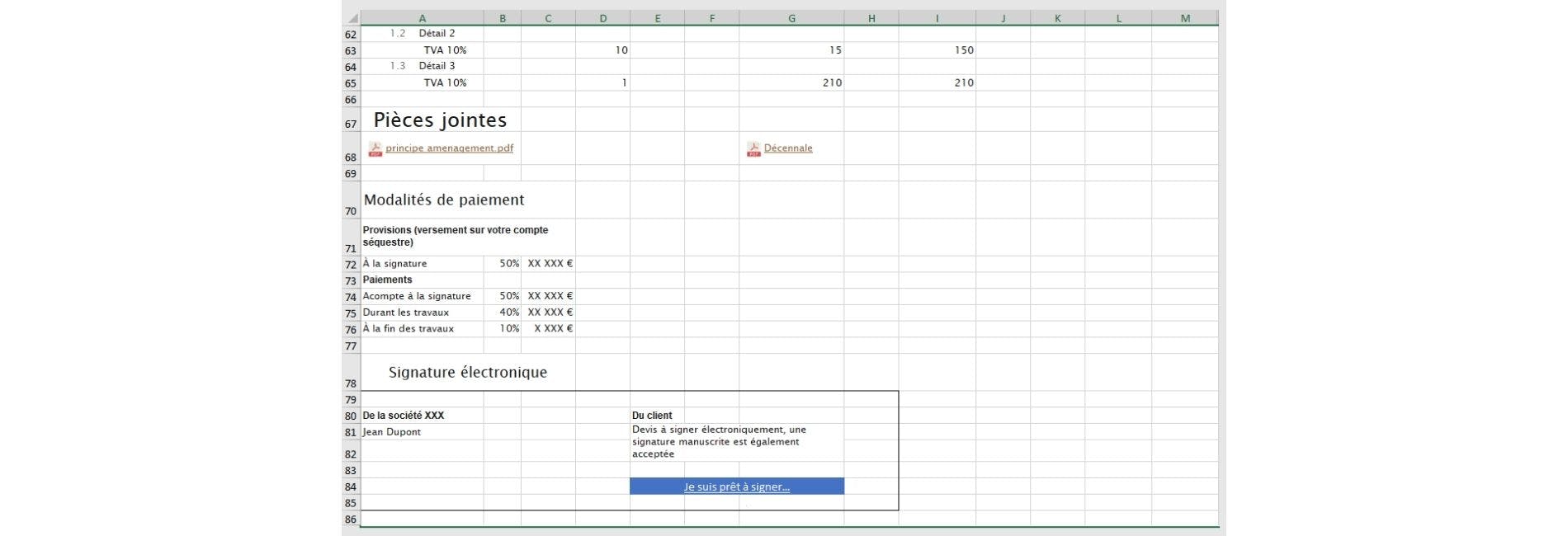This screenshot has width=1568, height=536.
Task: Select the sheet's select-all corner triangle
Action: pos(352,18)
